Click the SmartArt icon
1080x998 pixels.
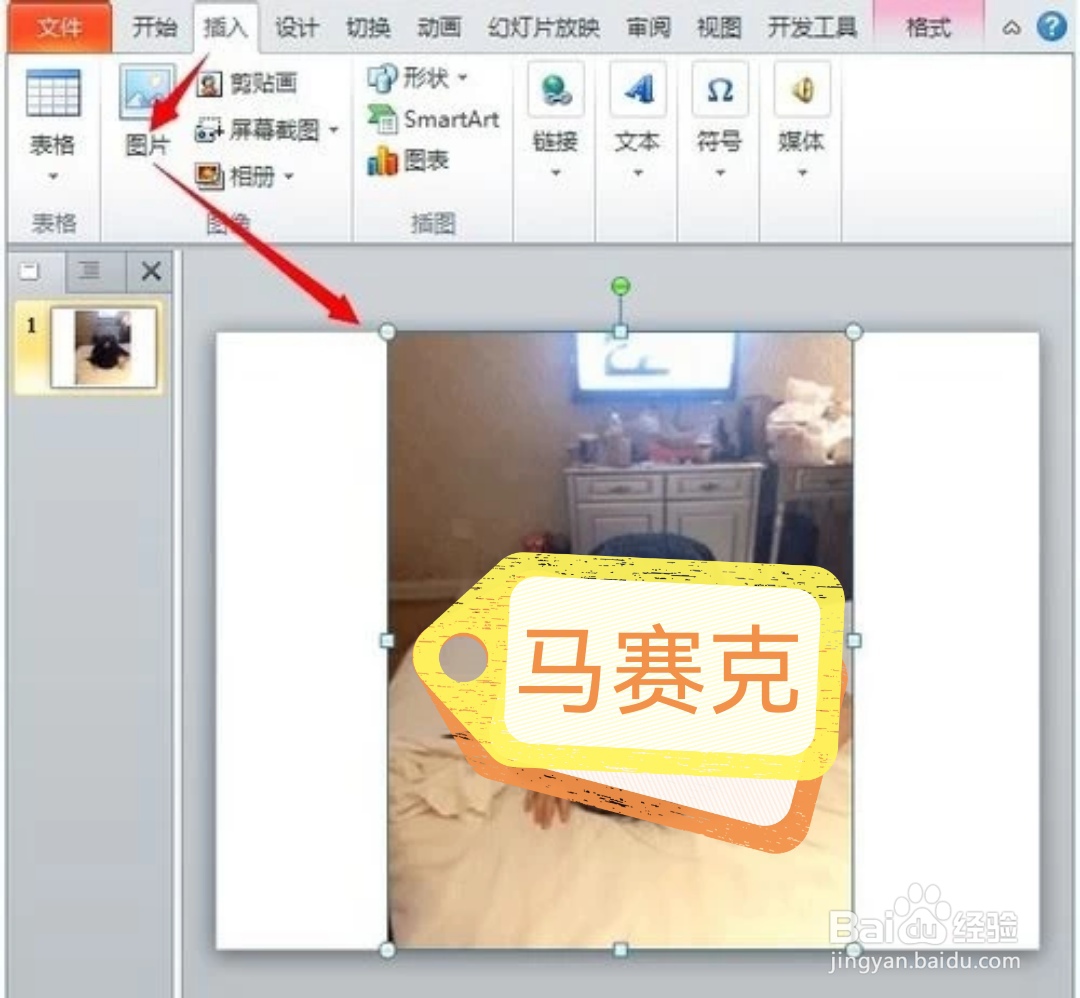click(x=382, y=119)
